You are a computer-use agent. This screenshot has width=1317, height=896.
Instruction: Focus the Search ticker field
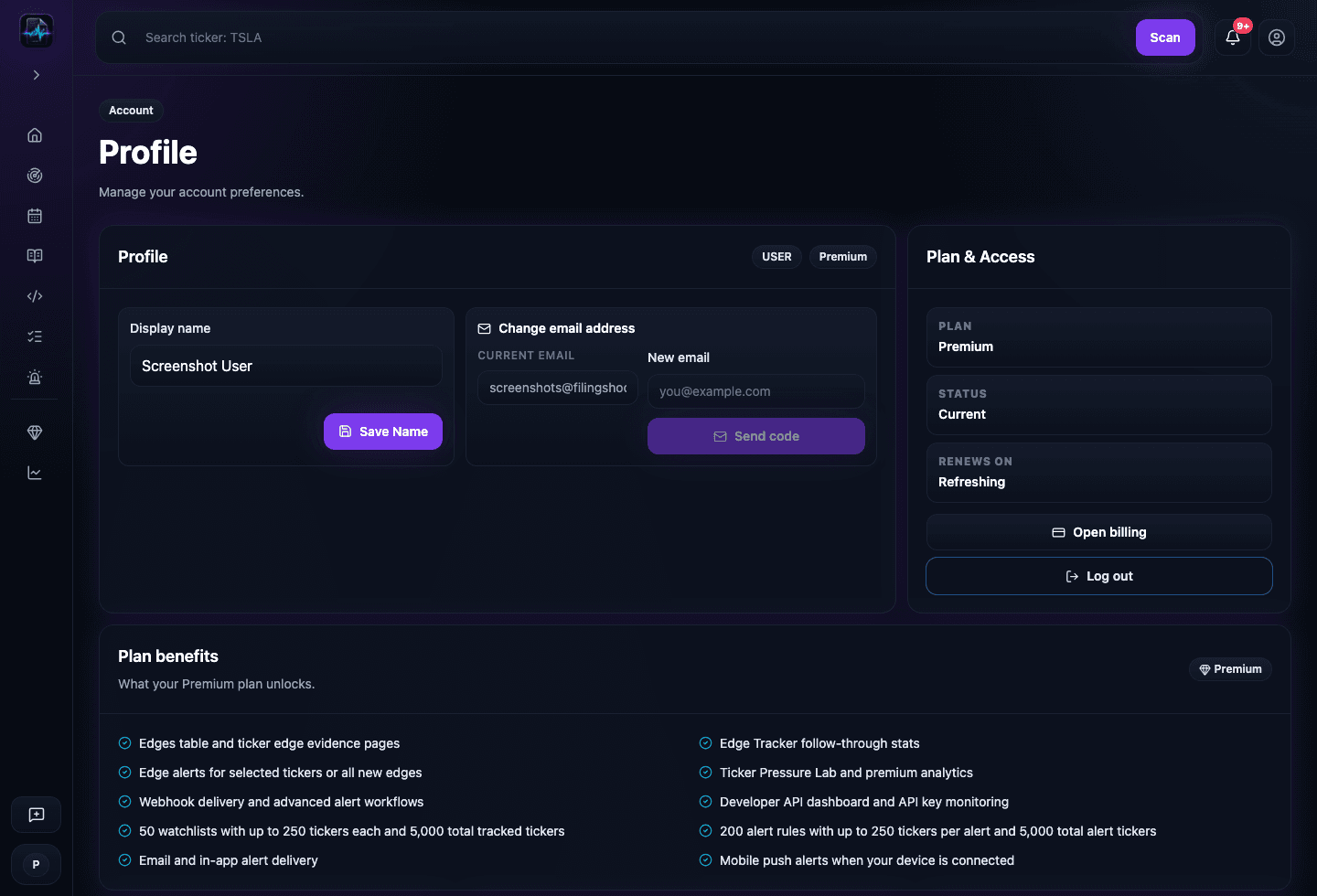tap(631, 37)
